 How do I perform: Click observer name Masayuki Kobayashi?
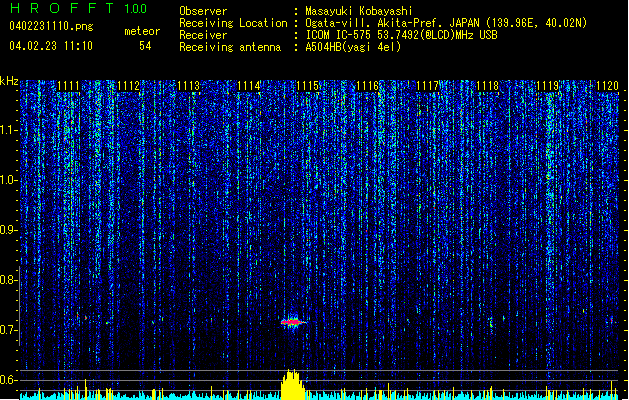point(359,11)
